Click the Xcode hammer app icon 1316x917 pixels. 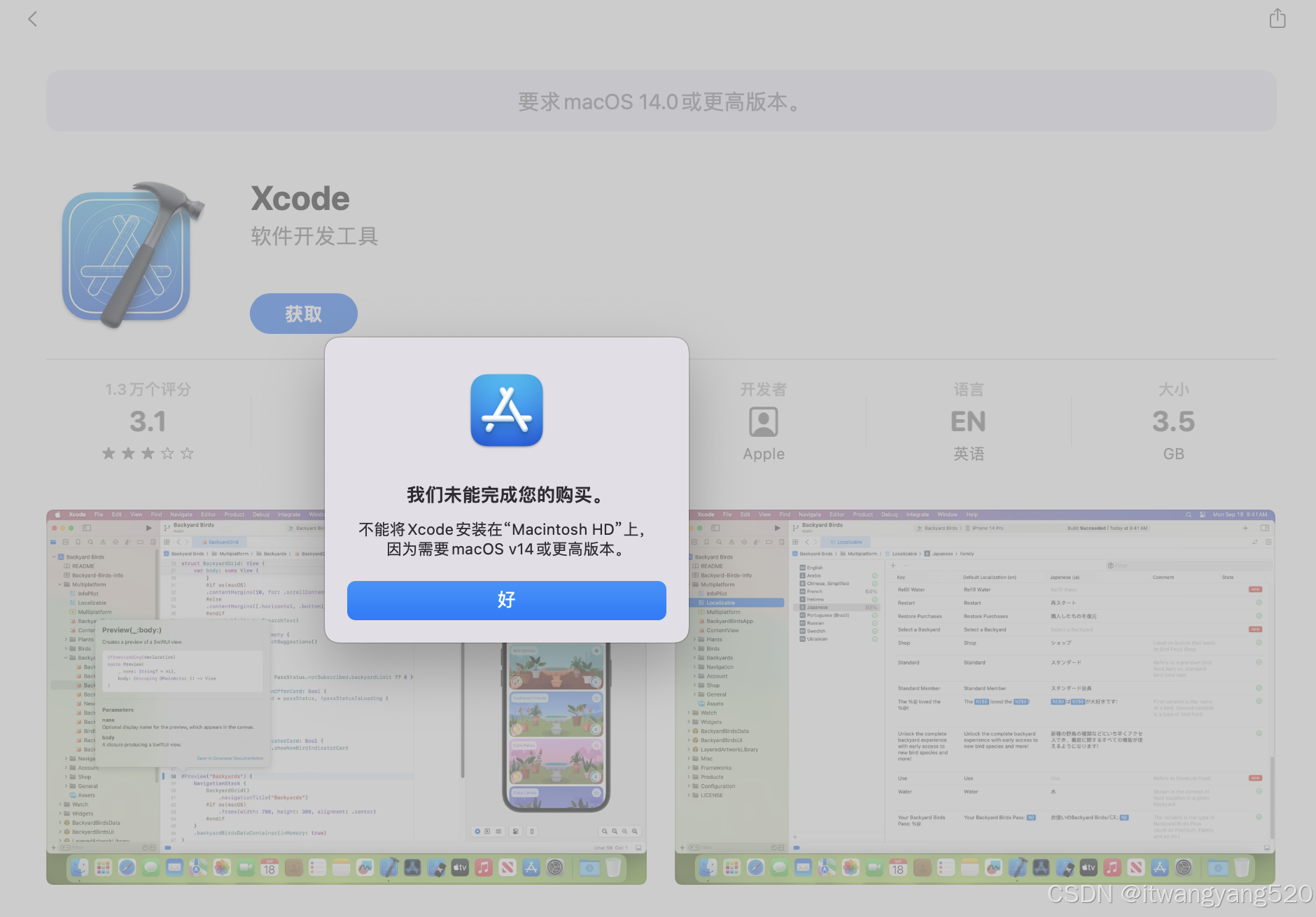(x=133, y=256)
